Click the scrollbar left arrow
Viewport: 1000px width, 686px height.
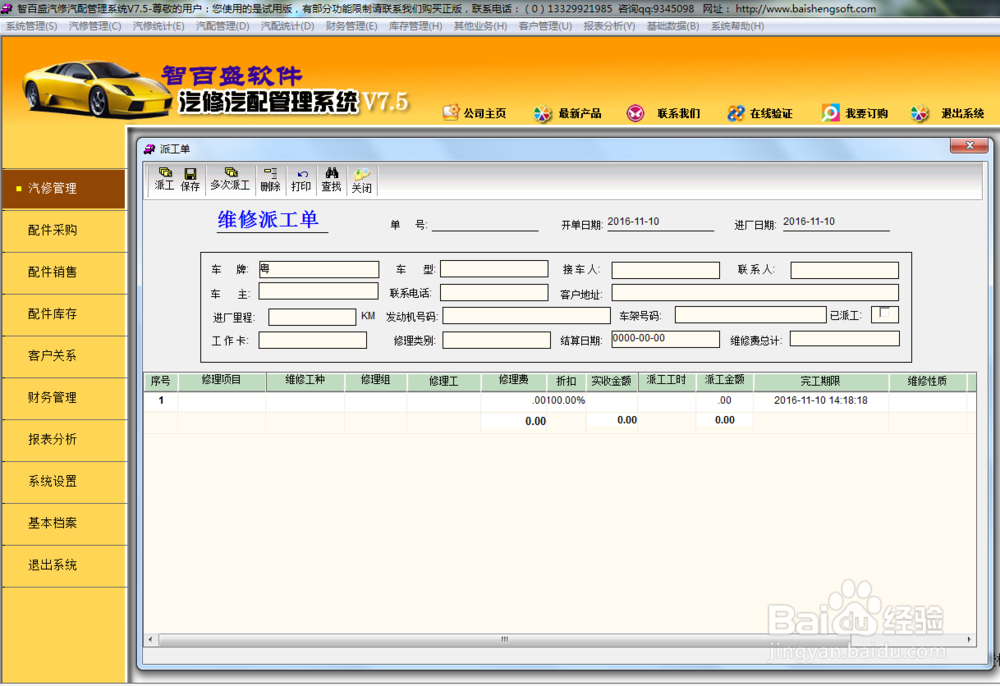point(151,639)
